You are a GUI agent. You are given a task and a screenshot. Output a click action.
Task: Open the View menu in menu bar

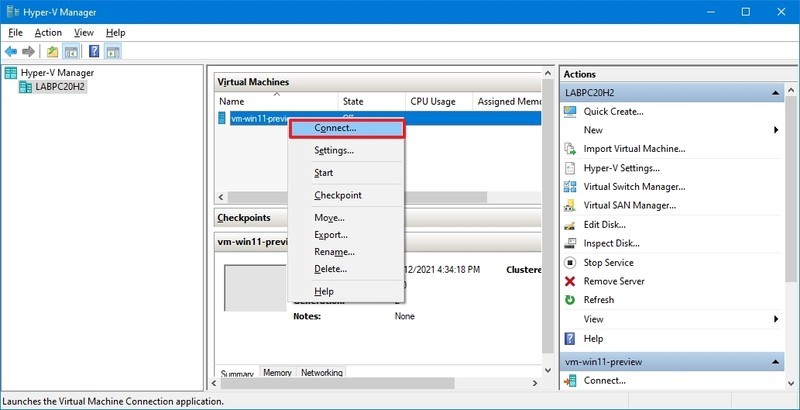tap(84, 33)
